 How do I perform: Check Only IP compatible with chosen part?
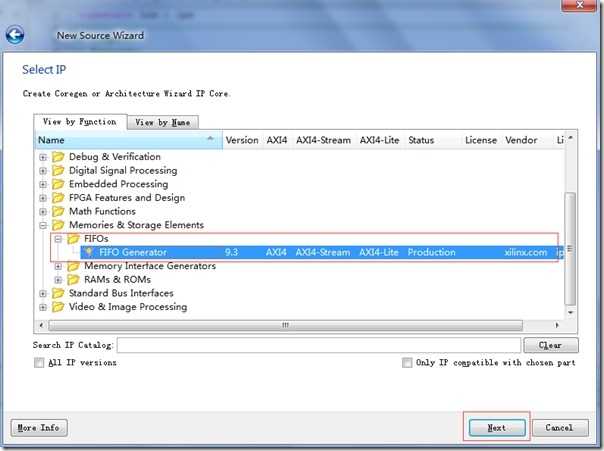(407, 362)
